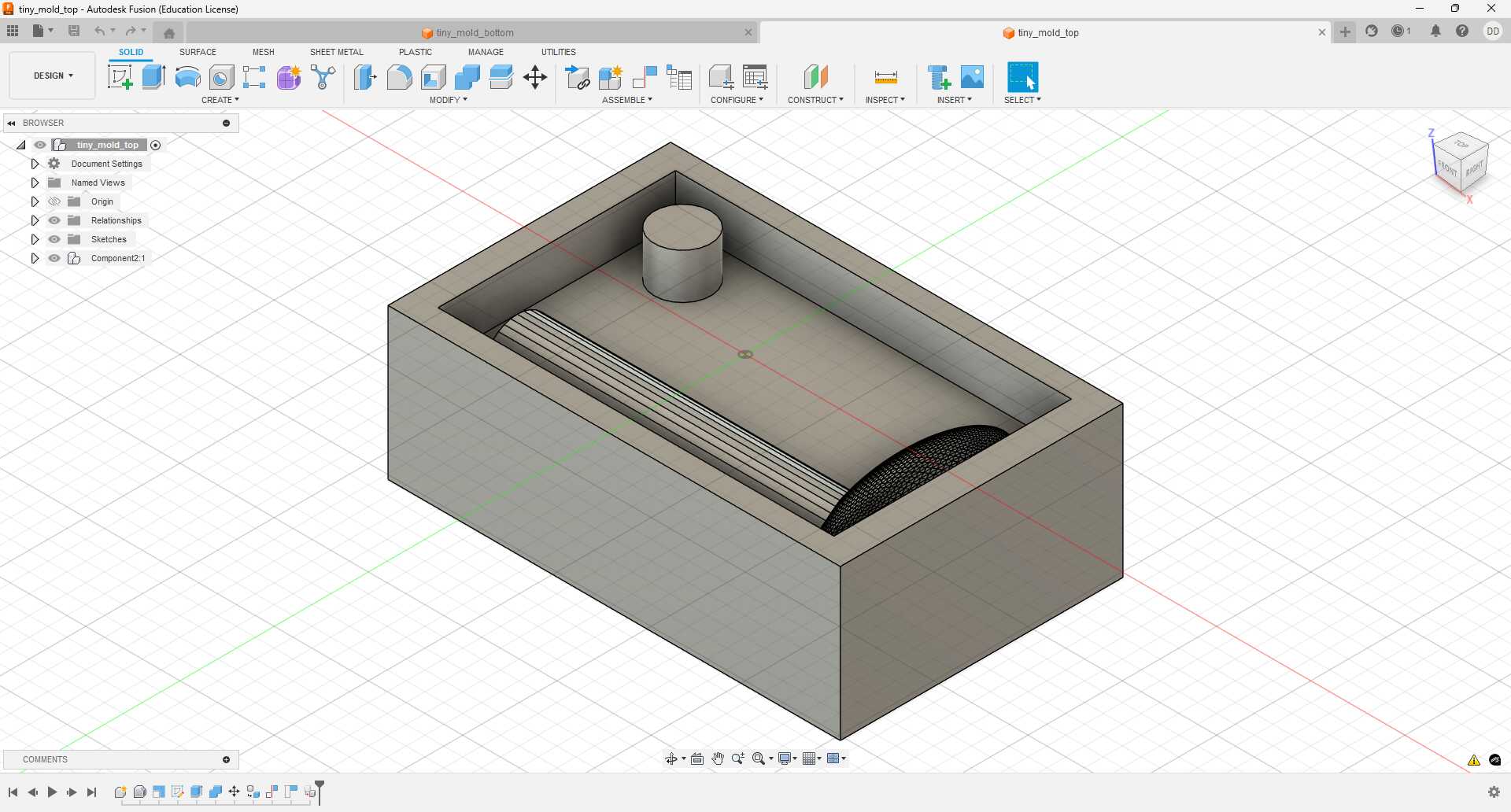Expand the Named Views folder
This screenshot has width=1511, height=812.
pos(35,183)
